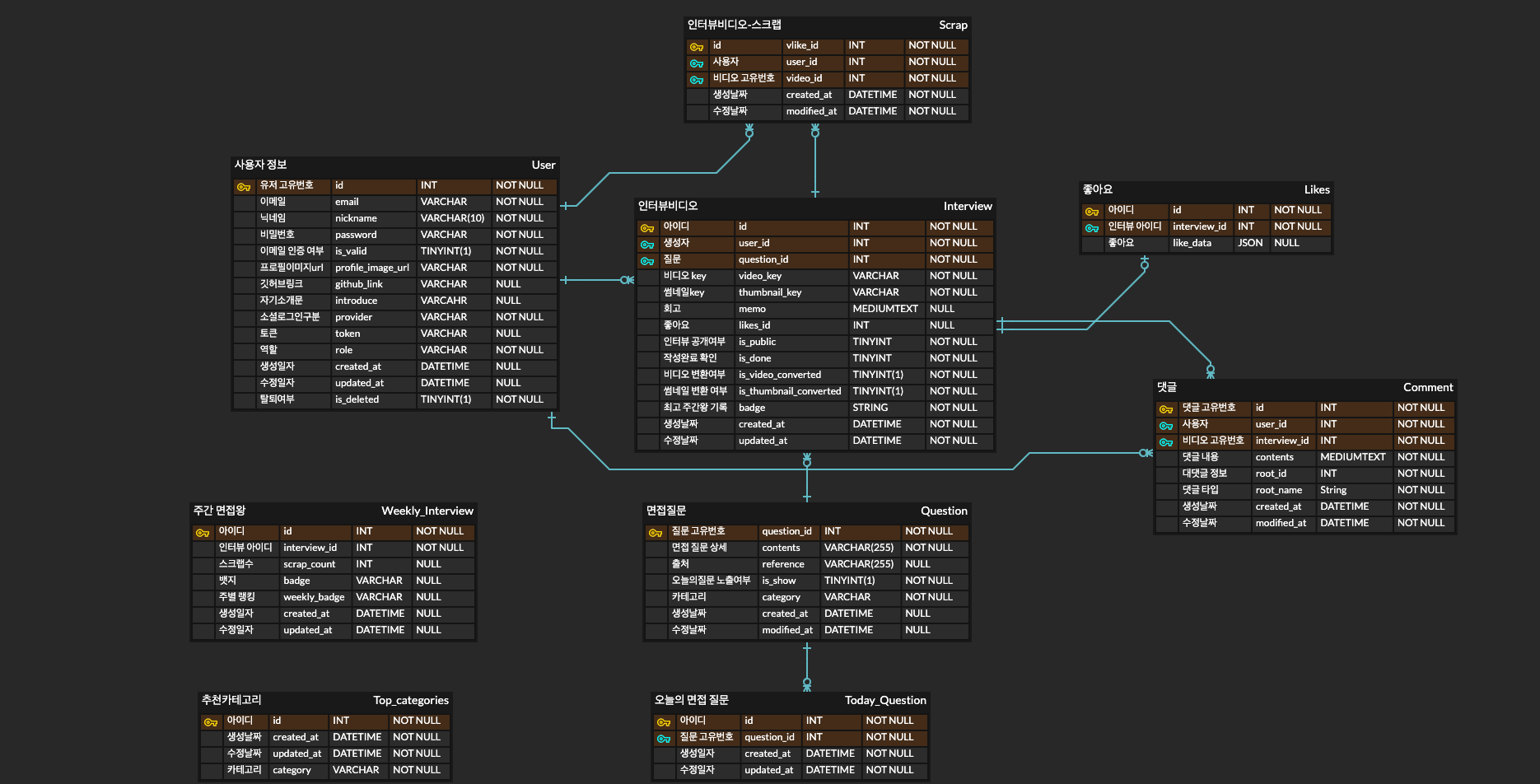
Task: Click the foreign key icon of Comment interview_id row
Action: coord(1166,442)
